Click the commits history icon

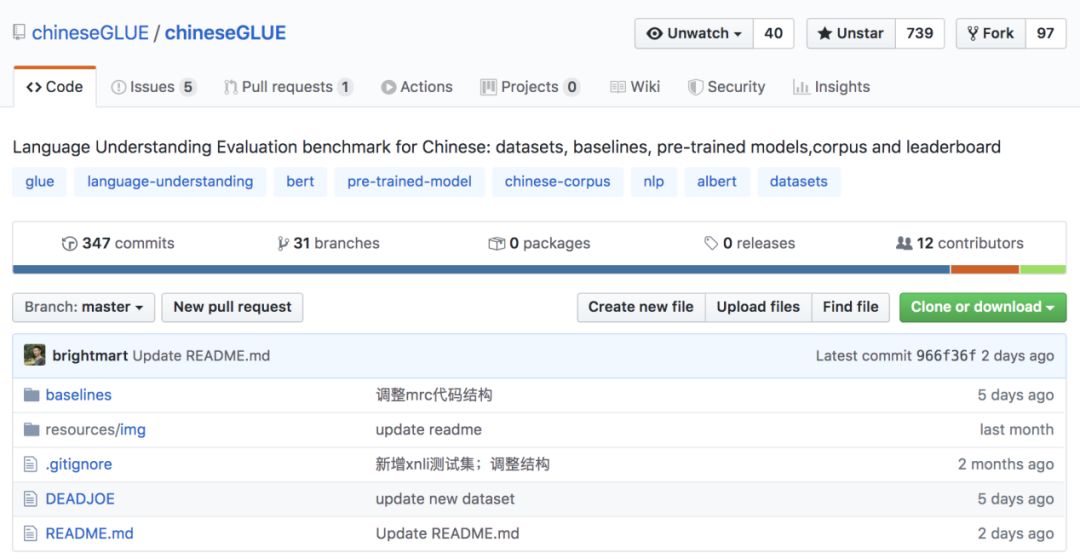[x=69, y=243]
